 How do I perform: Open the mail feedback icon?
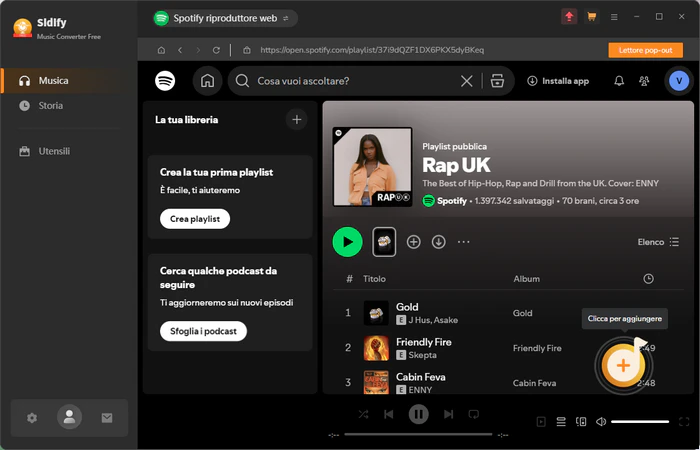pos(107,418)
